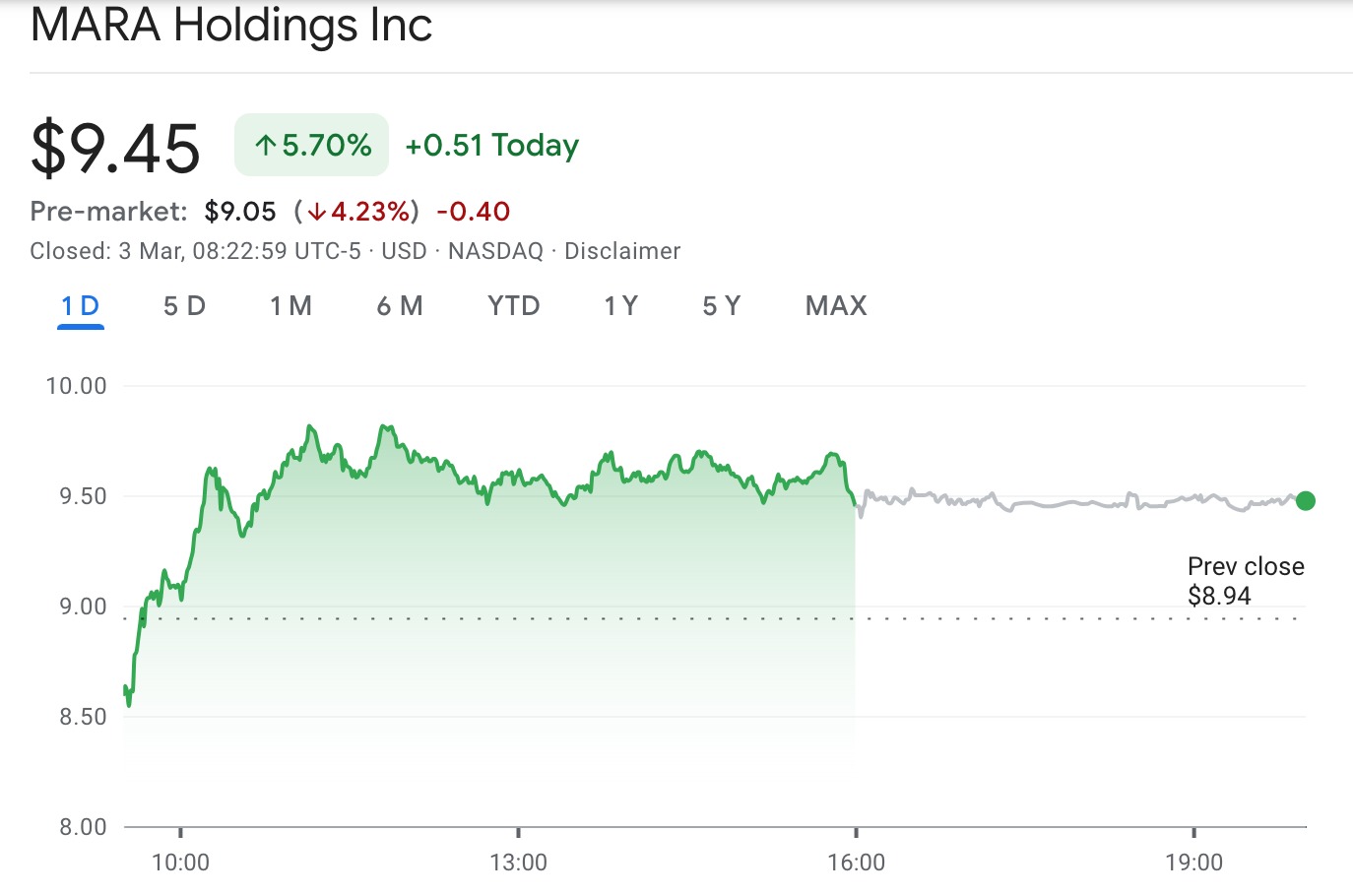
Task: Show the 6M price history
Action: pos(399,306)
